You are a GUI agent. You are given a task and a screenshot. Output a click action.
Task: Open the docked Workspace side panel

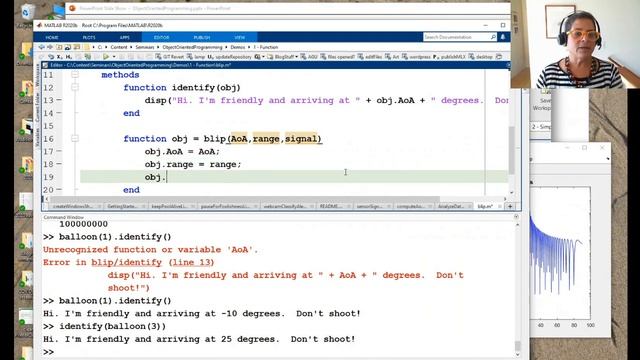click(38, 76)
